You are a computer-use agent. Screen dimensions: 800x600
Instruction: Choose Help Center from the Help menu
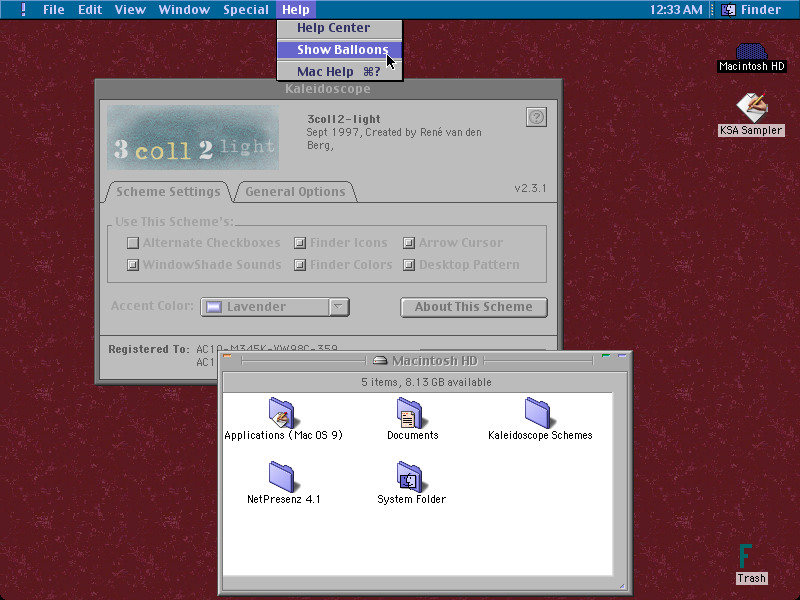[340, 28]
